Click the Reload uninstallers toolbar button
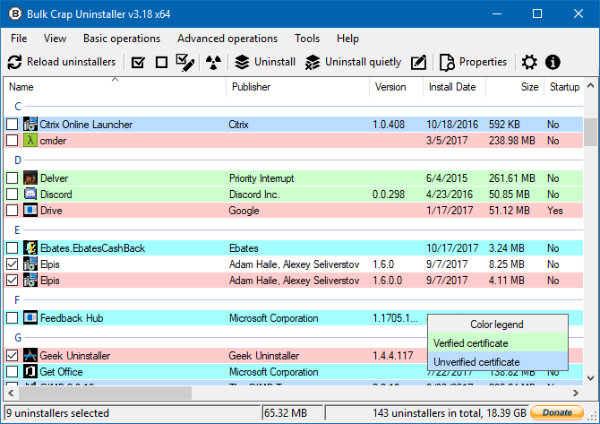The height and width of the screenshot is (424, 600). (61, 62)
